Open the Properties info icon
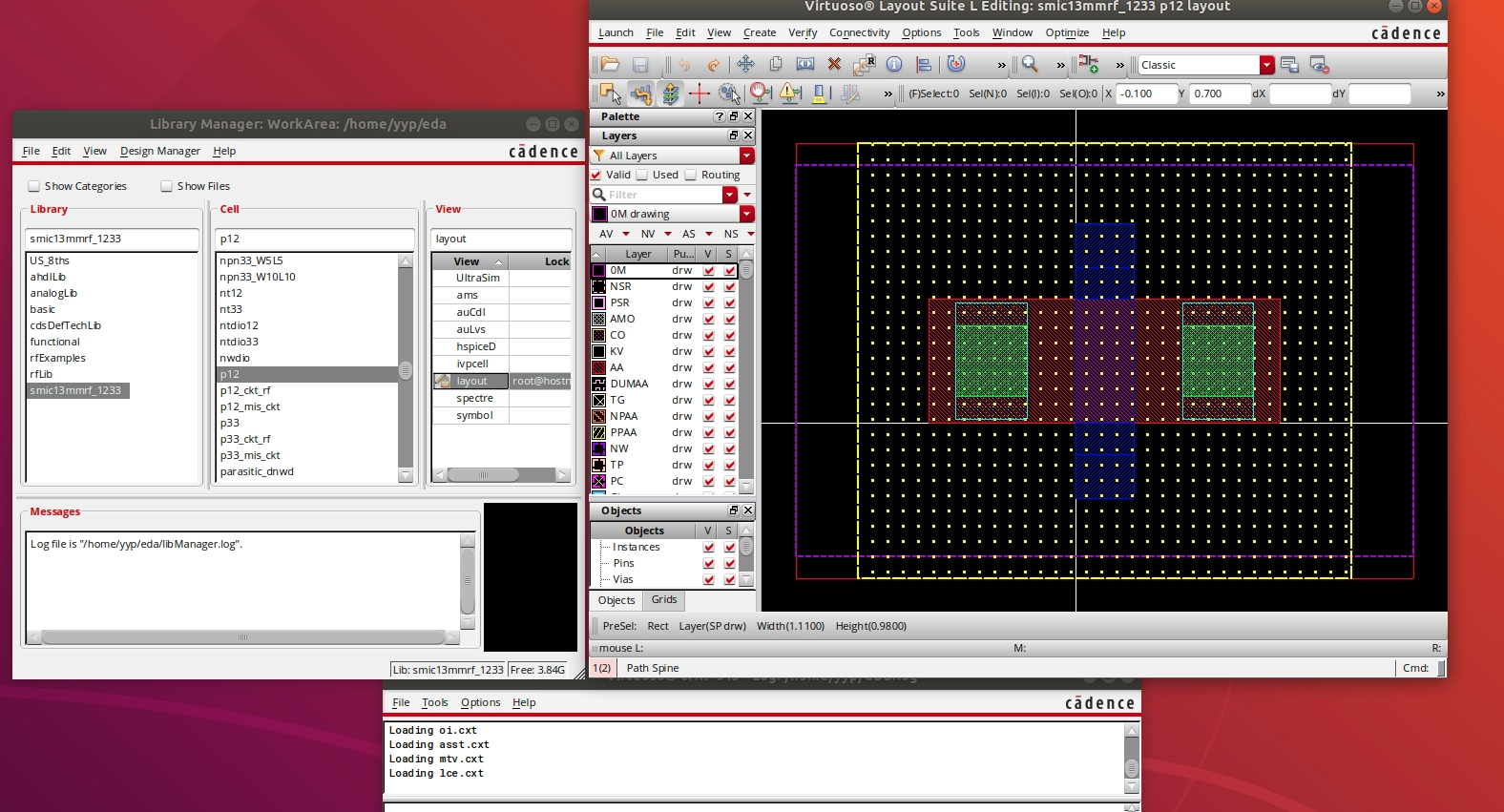This screenshot has height=812, width=1504. (x=894, y=64)
